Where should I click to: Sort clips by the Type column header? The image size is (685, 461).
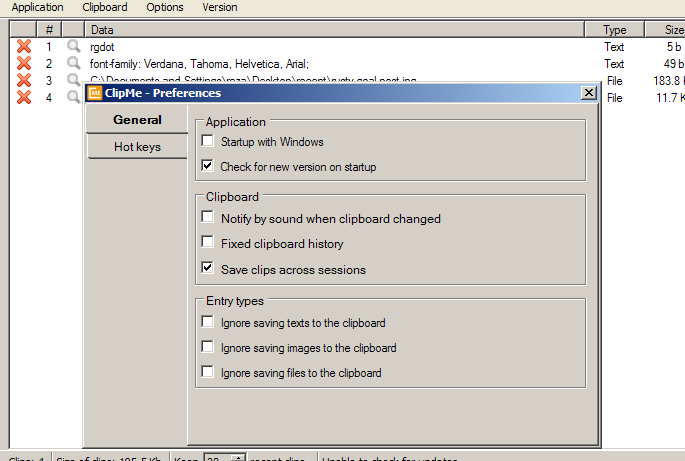tap(615, 30)
